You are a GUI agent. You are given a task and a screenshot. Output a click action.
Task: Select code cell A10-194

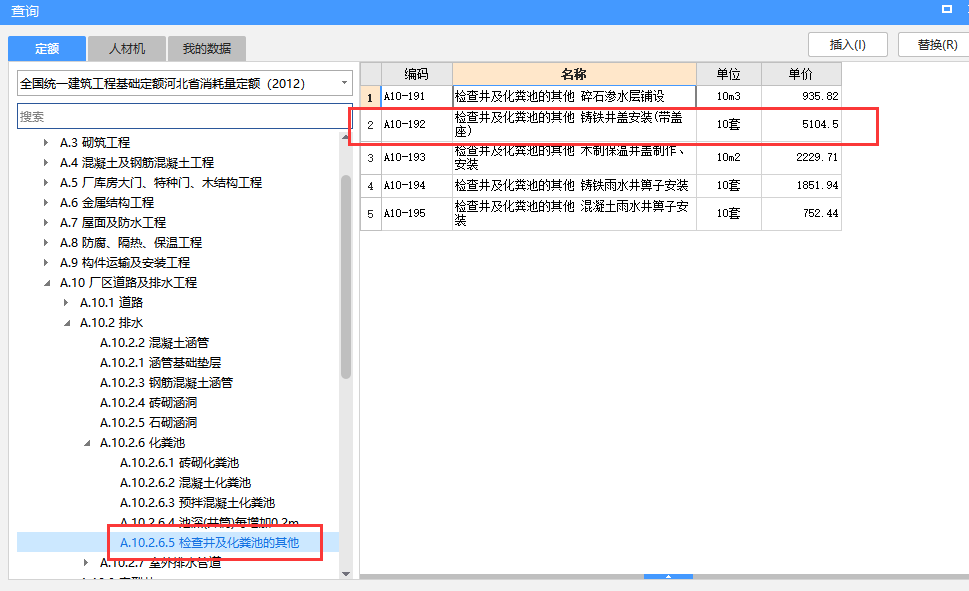pos(417,185)
